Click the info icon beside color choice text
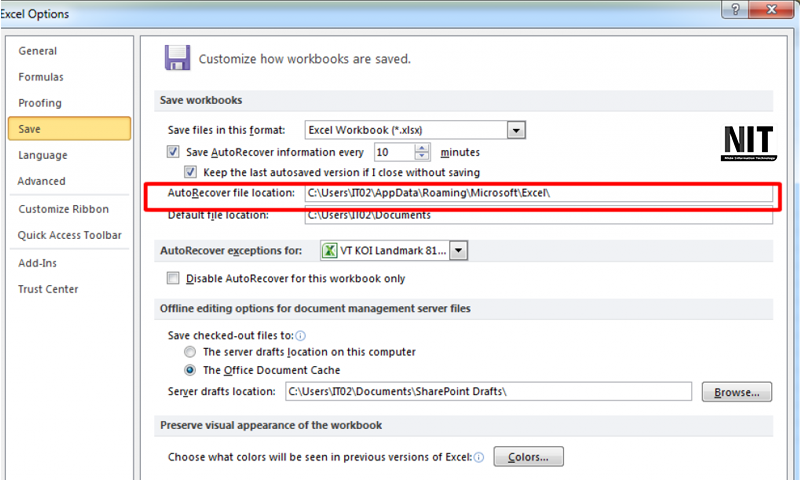The image size is (800, 480). (479, 457)
